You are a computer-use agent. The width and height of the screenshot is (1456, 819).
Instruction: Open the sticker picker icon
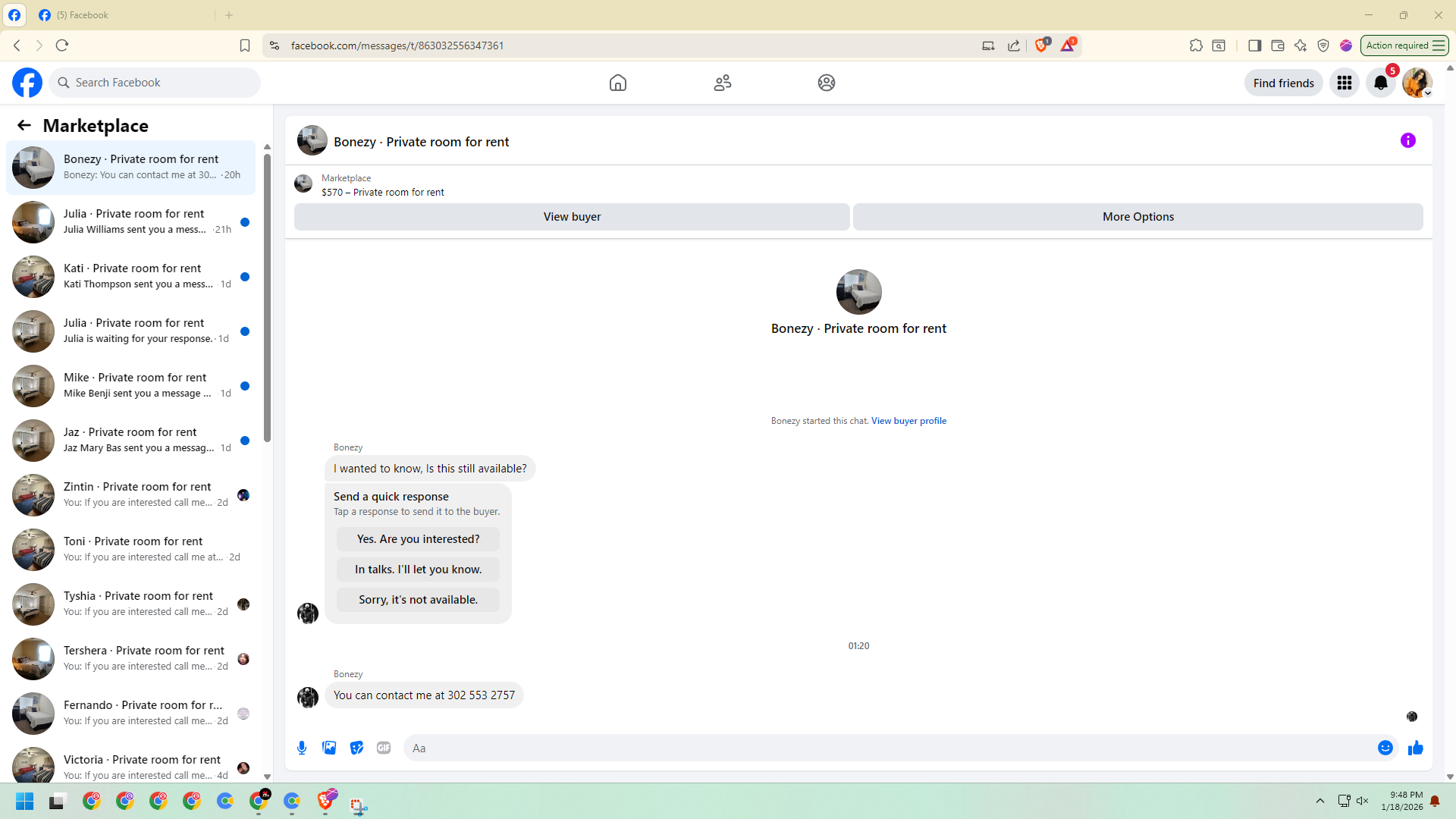coord(356,748)
